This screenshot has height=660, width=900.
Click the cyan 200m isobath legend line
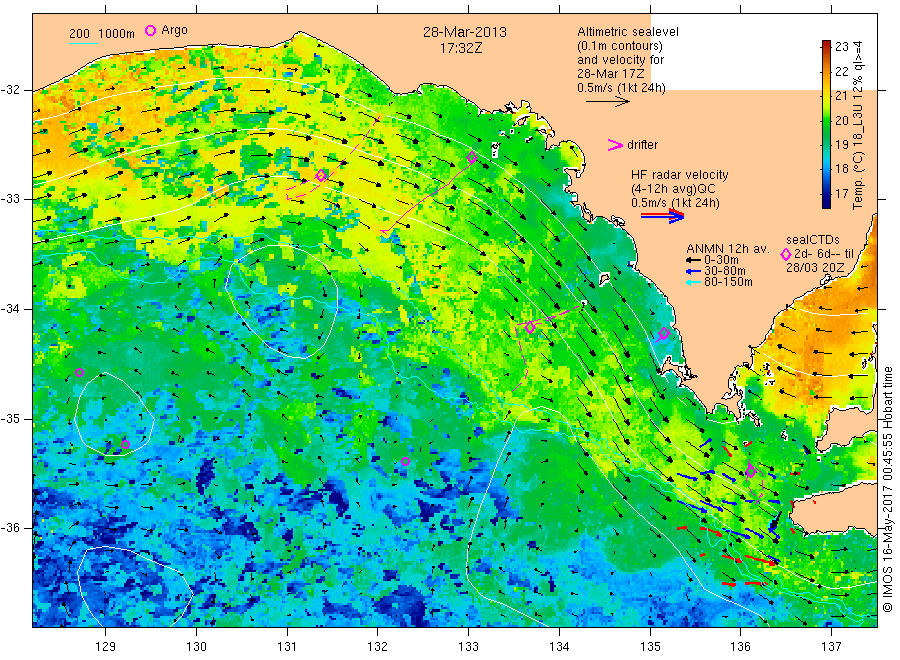tap(83, 42)
